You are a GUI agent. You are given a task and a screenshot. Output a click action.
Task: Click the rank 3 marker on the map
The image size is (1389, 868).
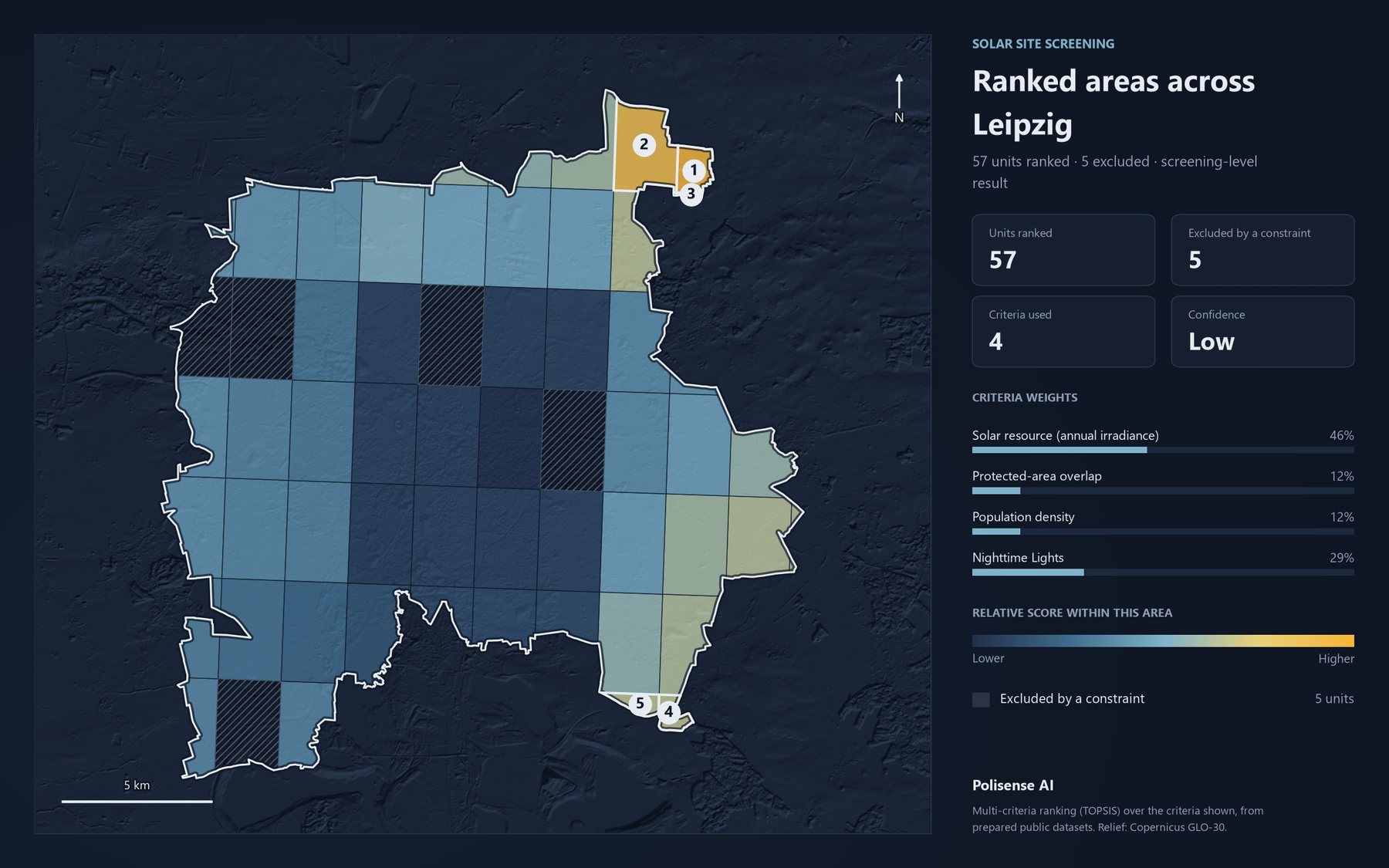(x=691, y=194)
